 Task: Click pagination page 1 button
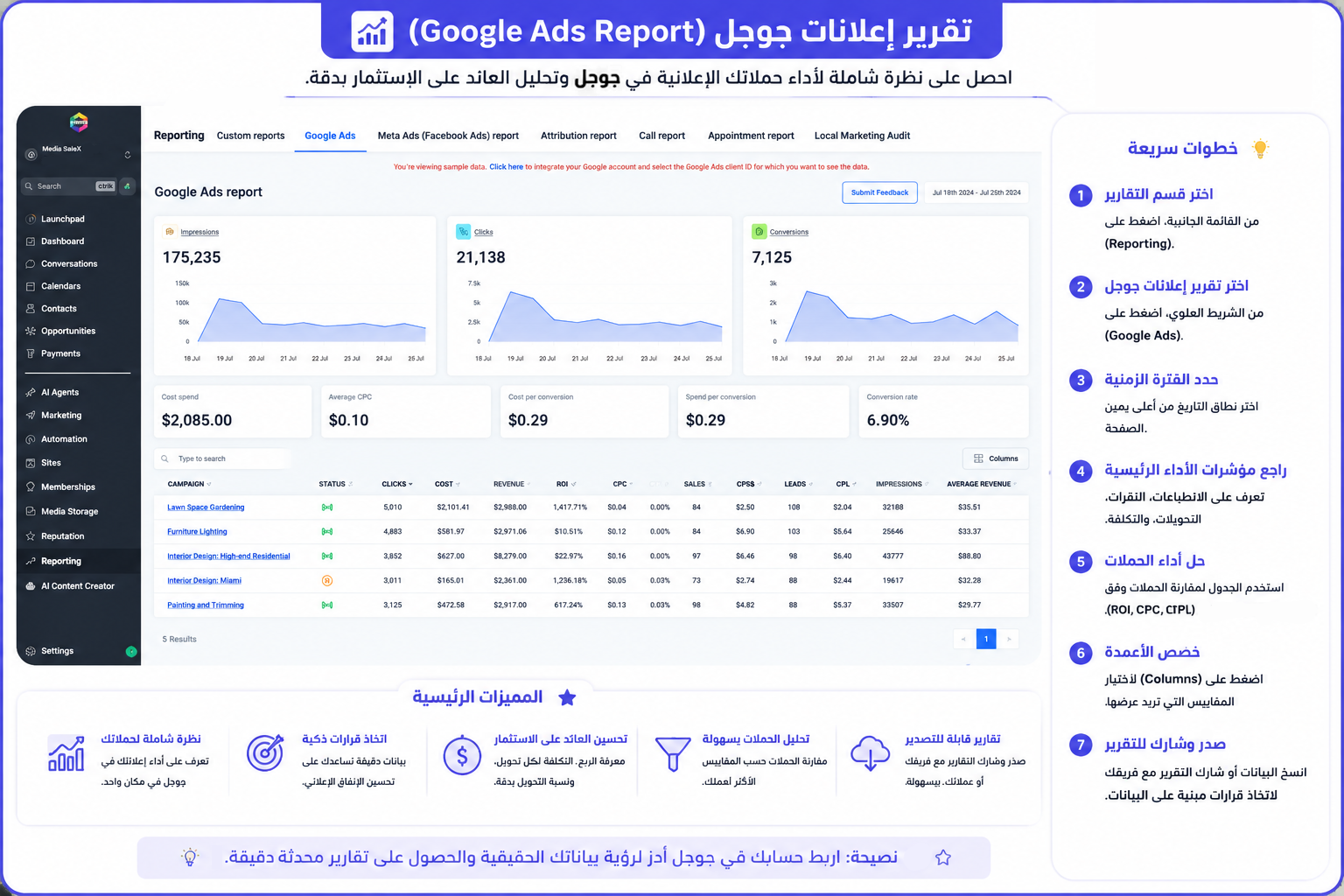[x=985, y=639]
